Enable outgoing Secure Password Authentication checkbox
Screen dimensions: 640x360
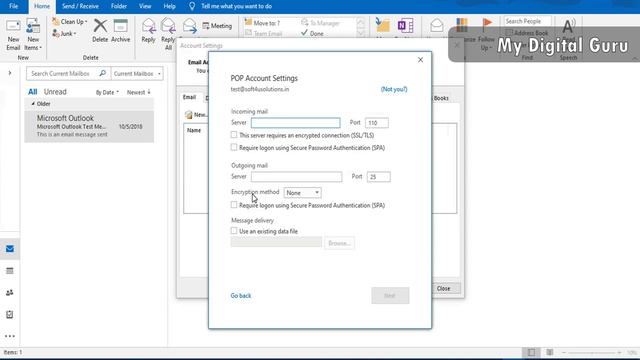click(x=234, y=204)
